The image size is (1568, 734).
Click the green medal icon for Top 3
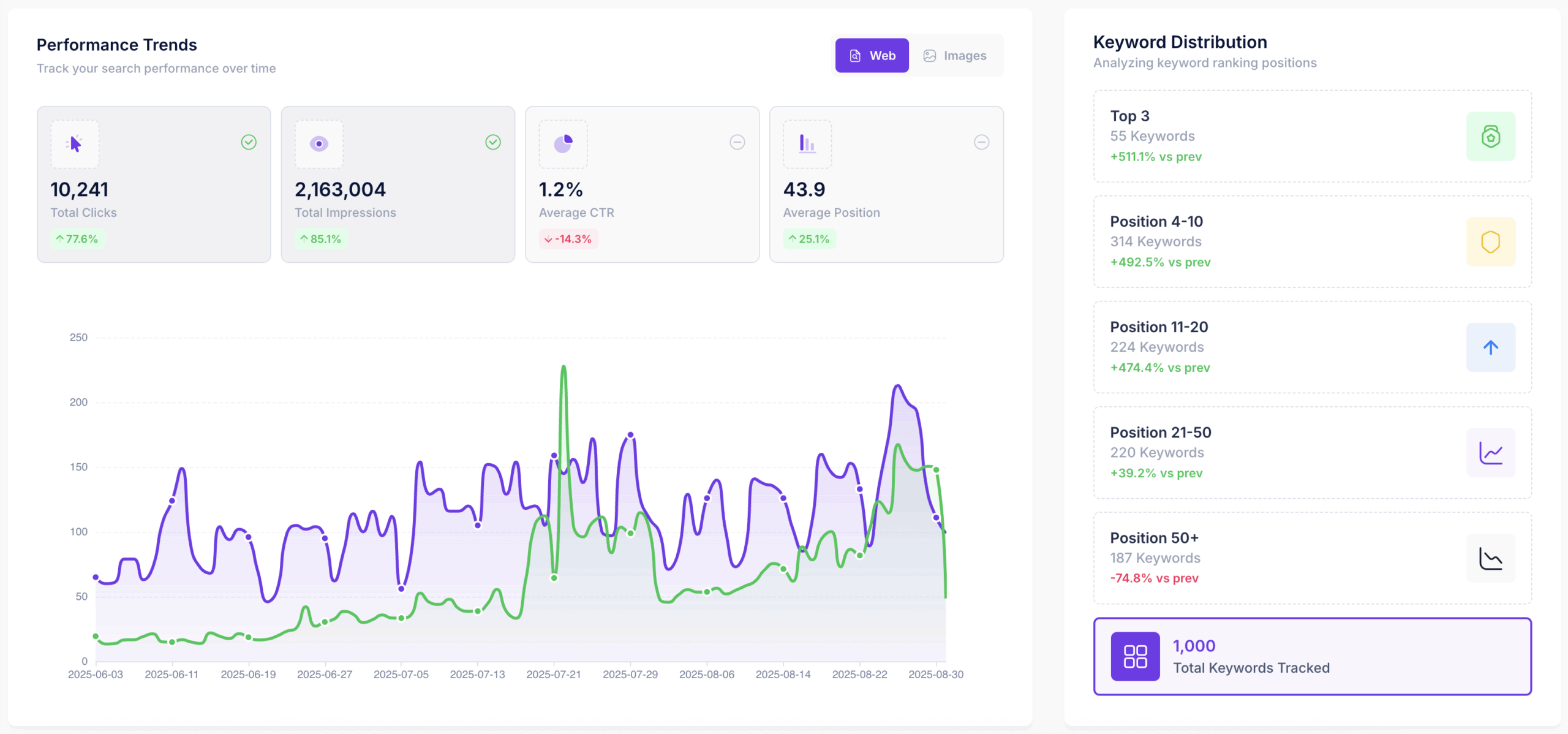click(x=1490, y=137)
